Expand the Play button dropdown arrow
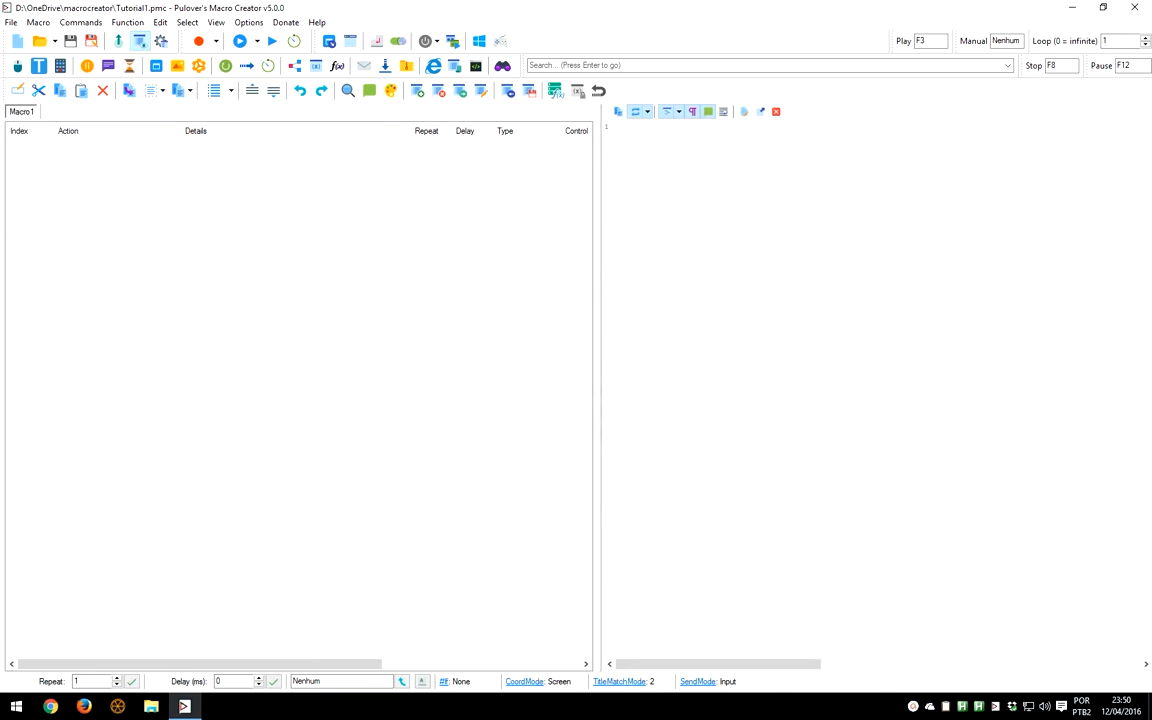 pyautogui.click(x=257, y=41)
